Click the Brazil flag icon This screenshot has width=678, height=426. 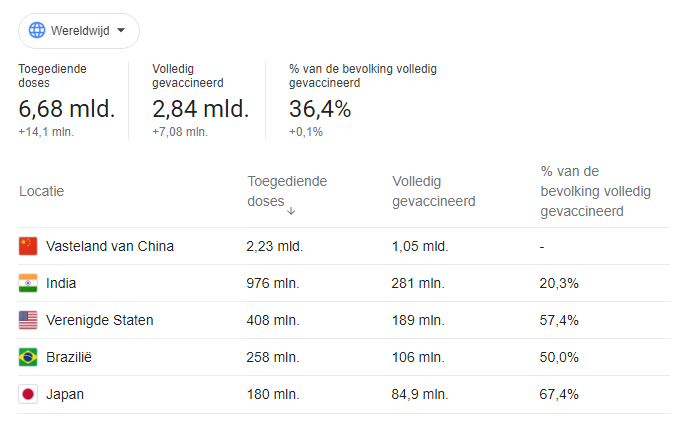28,357
